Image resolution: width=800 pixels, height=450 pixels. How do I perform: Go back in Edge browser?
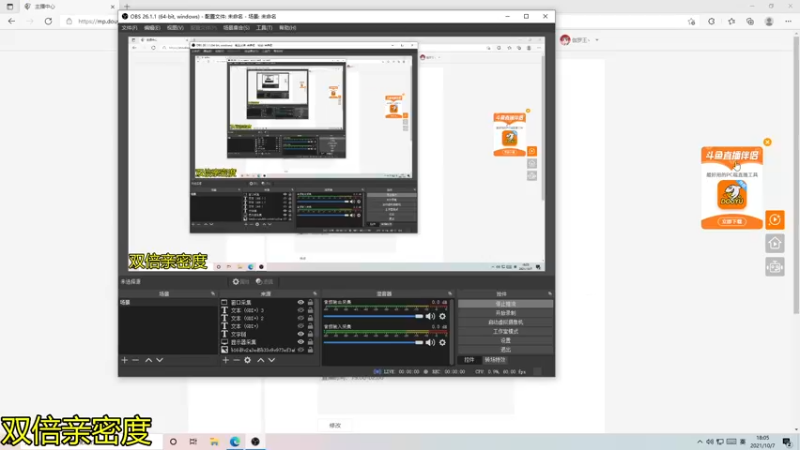click(12, 21)
